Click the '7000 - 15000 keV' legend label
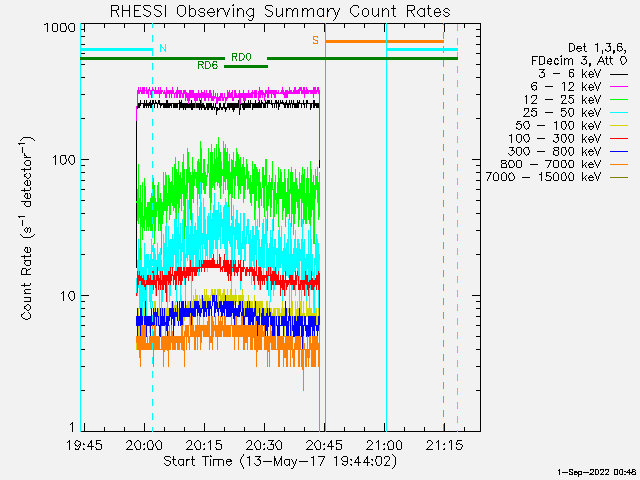 [543, 177]
